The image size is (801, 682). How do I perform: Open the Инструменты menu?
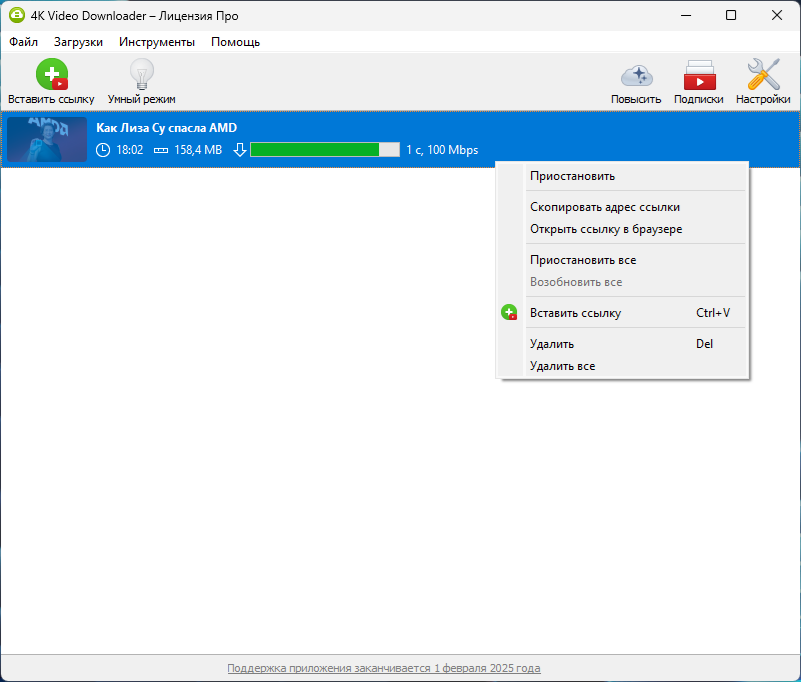coord(157,42)
